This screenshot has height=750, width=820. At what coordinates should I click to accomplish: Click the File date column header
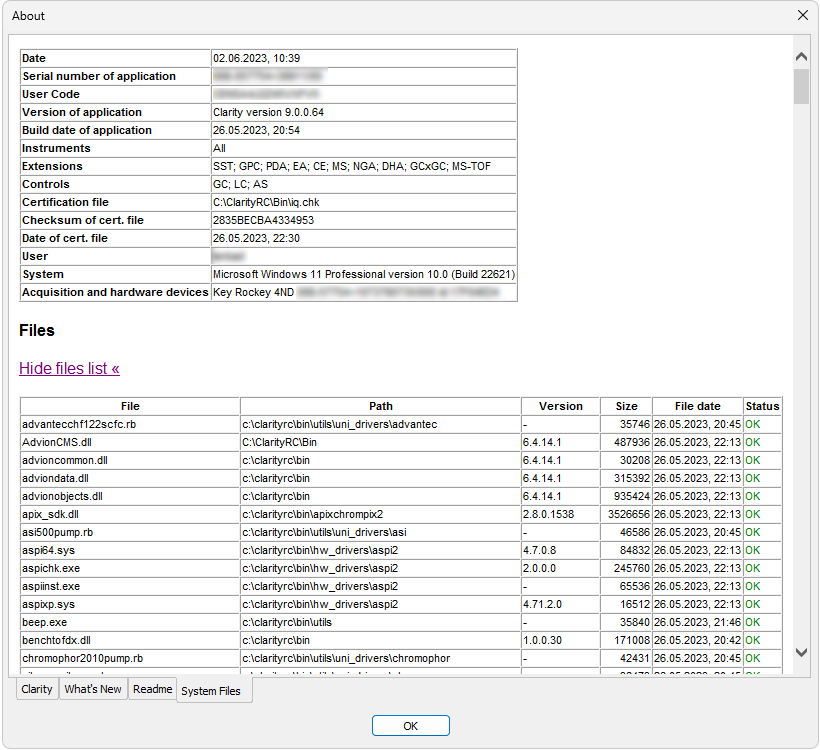tap(697, 406)
